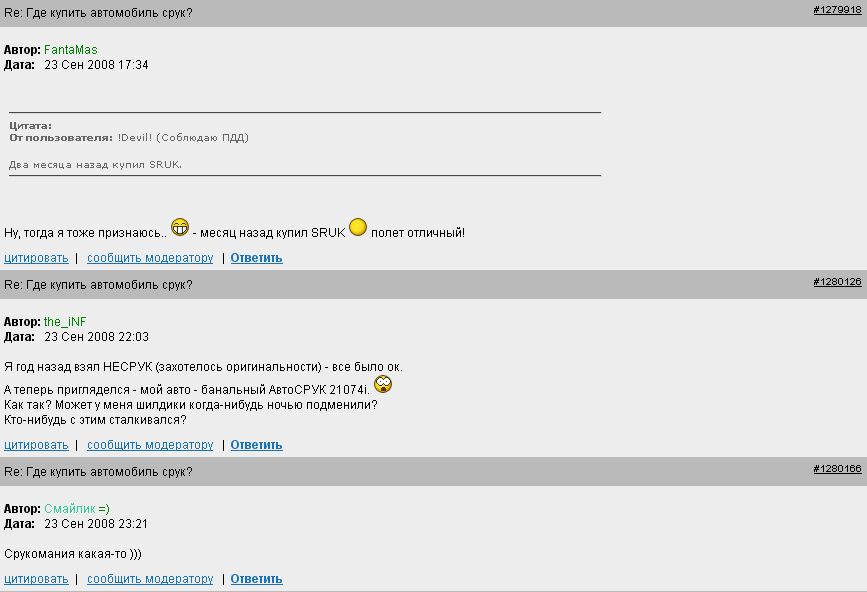Open post number link #1280126
The width and height of the screenshot is (867, 592).
pos(837,282)
